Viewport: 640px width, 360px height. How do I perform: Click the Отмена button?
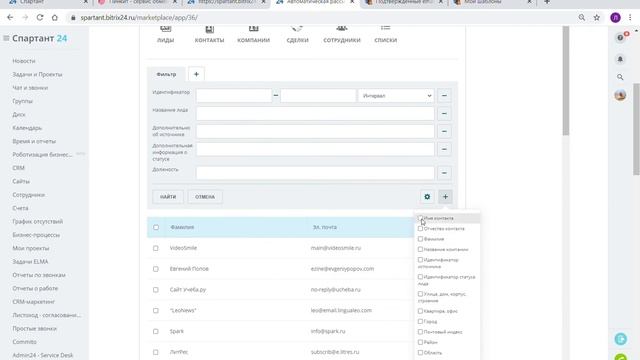(x=205, y=197)
